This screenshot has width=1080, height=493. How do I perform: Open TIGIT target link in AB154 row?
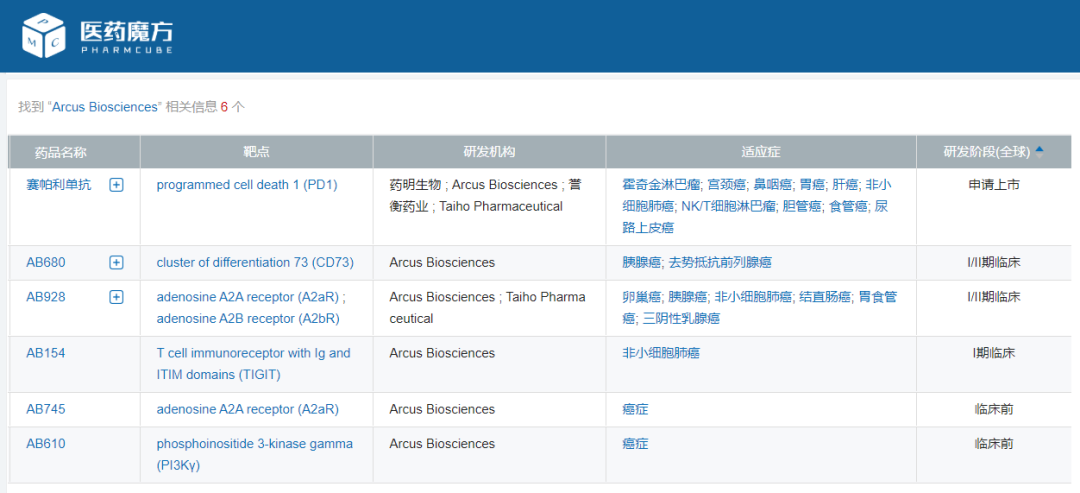253,364
